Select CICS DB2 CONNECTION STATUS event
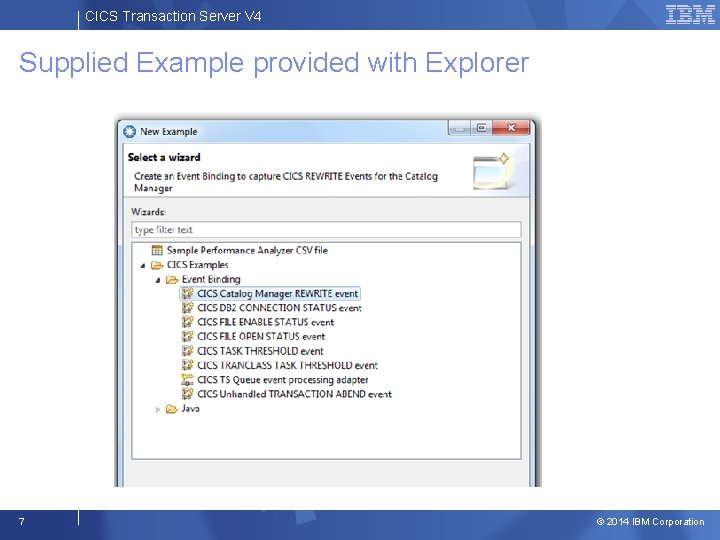The width and height of the screenshot is (720, 540). click(x=279, y=308)
